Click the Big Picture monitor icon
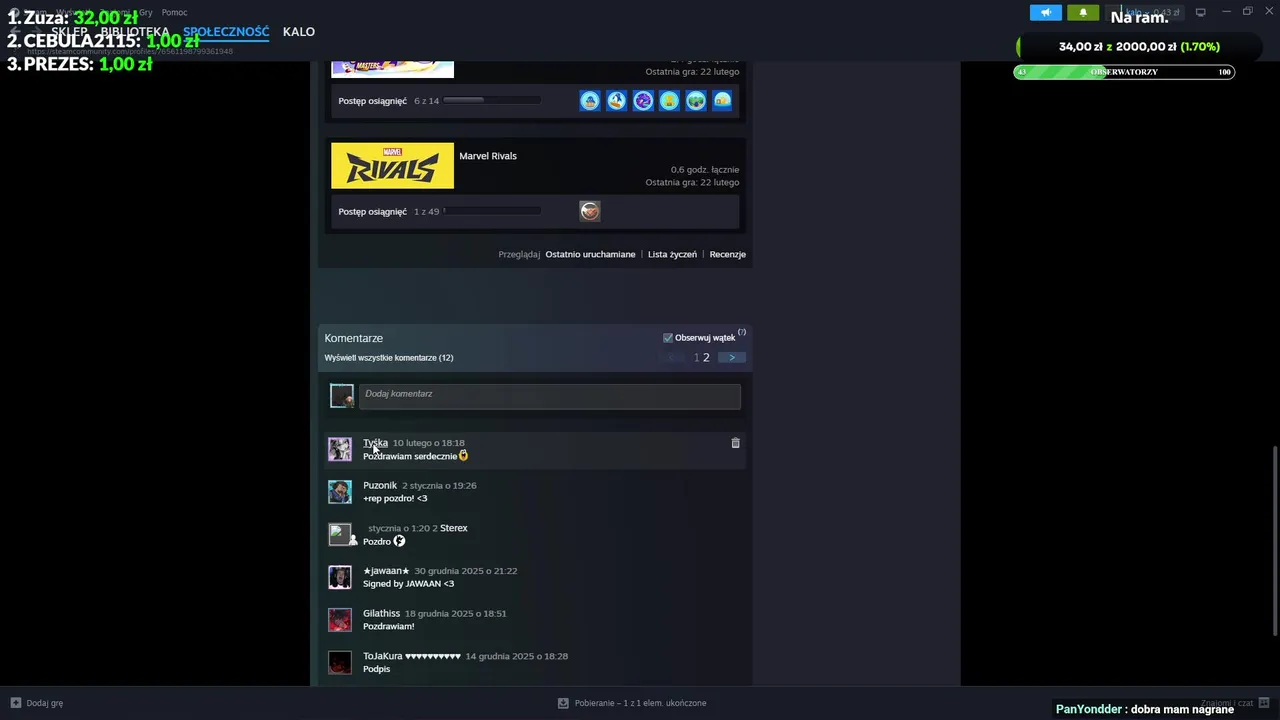 pos(1200,12)
